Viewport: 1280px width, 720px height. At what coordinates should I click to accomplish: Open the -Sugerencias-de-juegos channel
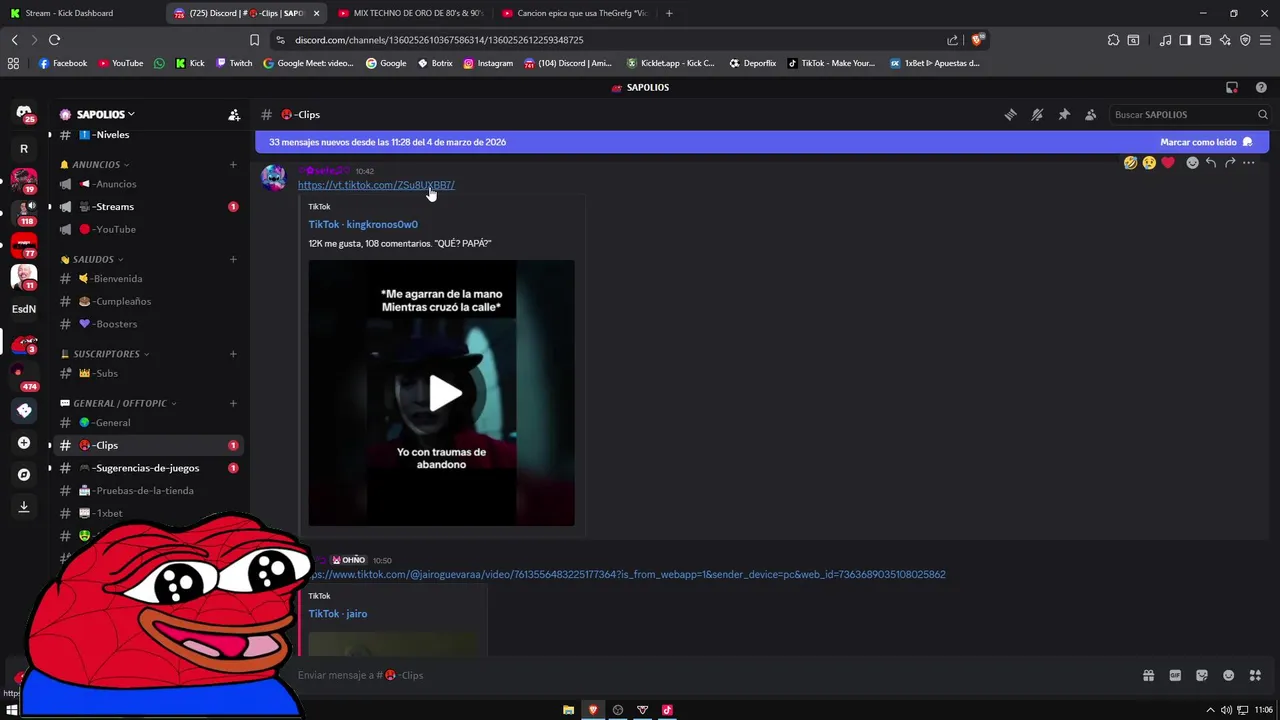[148, 468]
